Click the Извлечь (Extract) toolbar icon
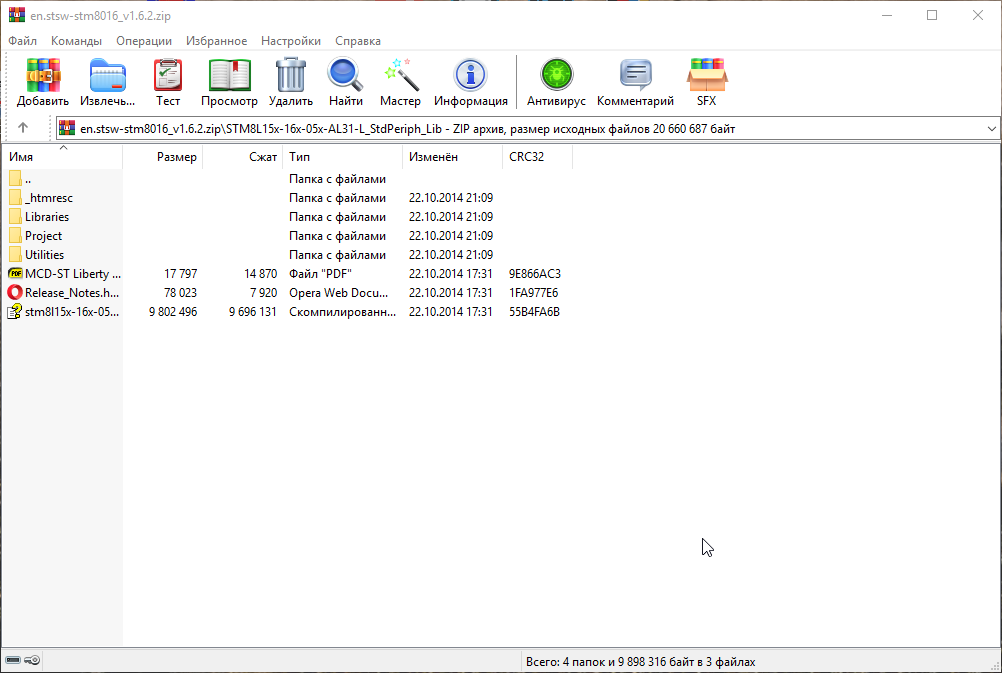 pyautogui.click(x=107, y=75)
